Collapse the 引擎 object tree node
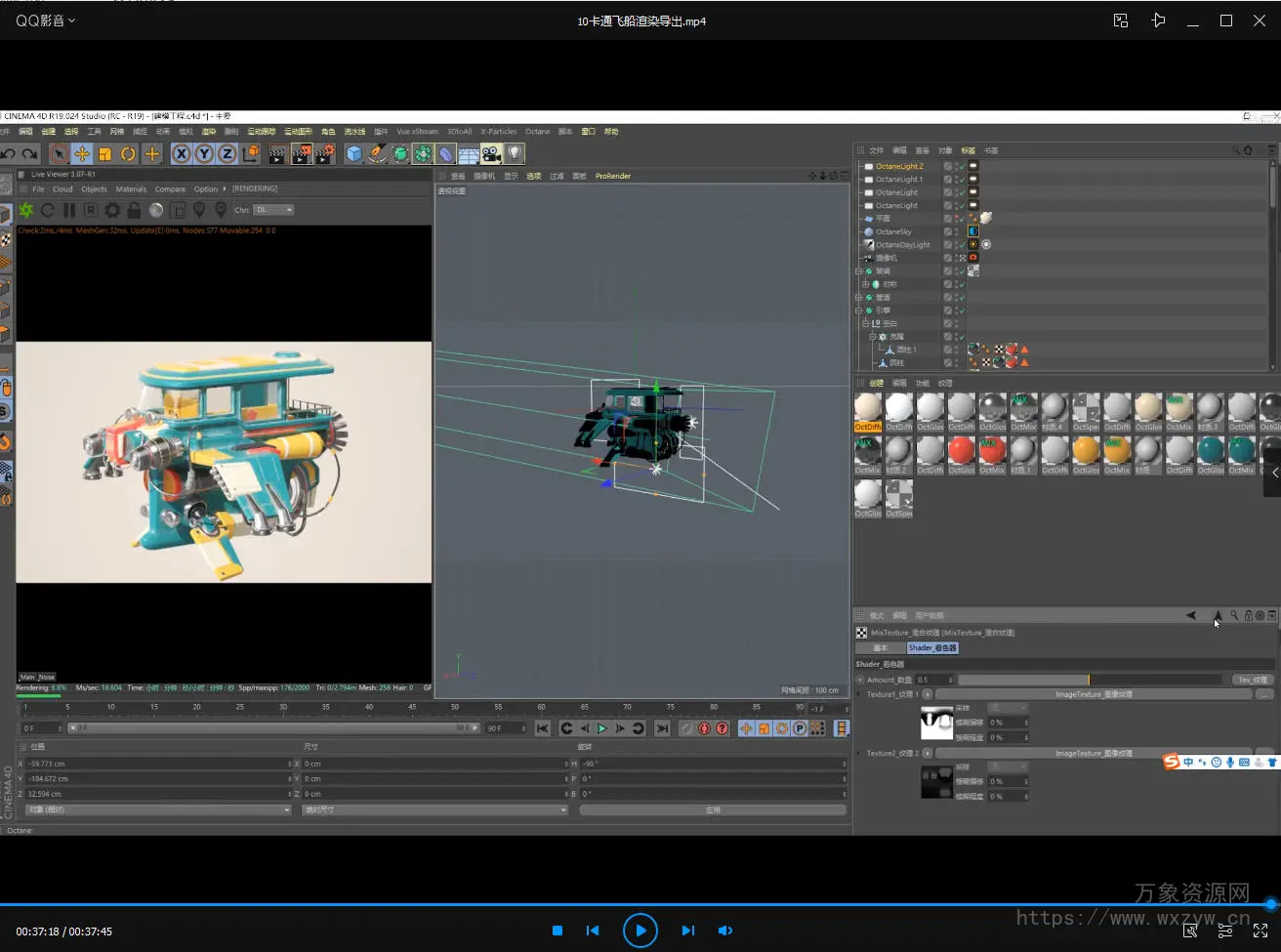The height and width of the screenshot is (952, 1281). (x=859, y=310)
